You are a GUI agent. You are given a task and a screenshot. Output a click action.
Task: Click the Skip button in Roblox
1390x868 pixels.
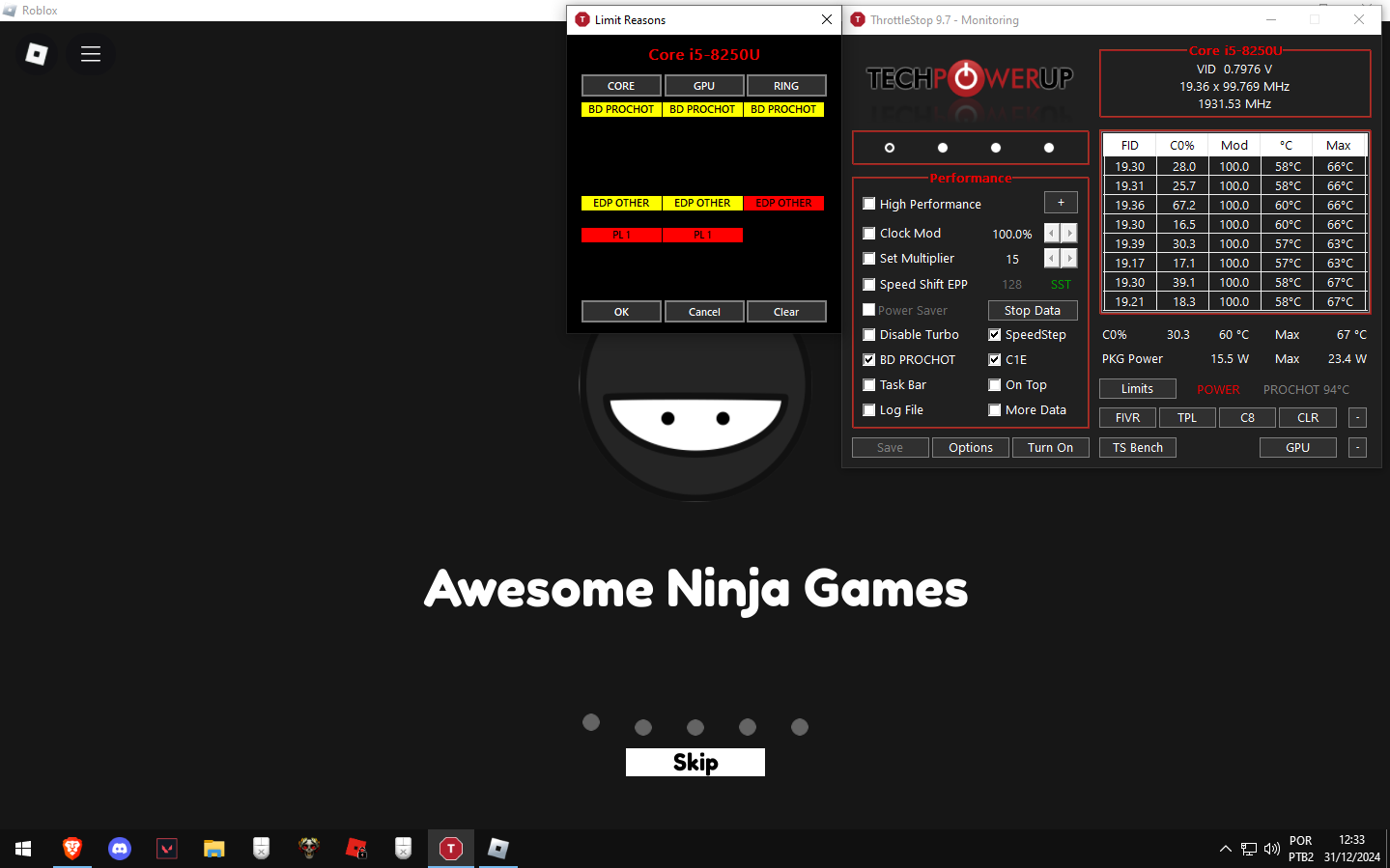tap(695, 762)
